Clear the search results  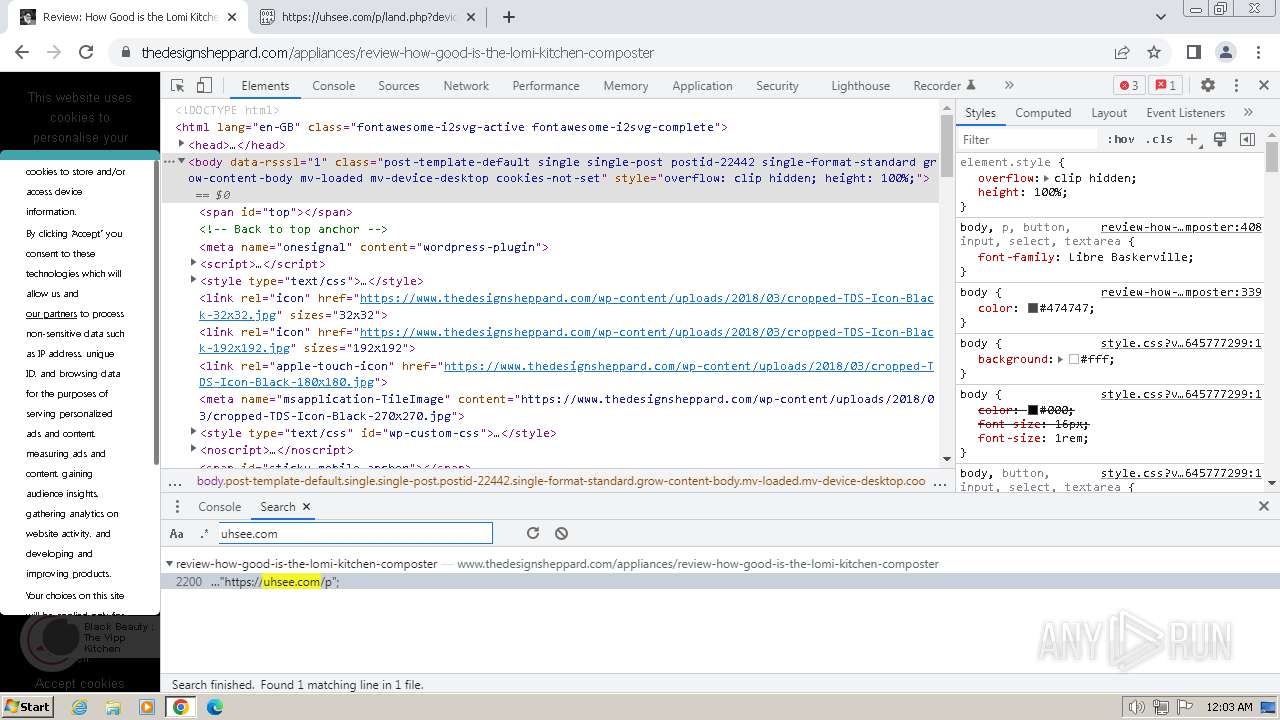click(x=561, y=534)
